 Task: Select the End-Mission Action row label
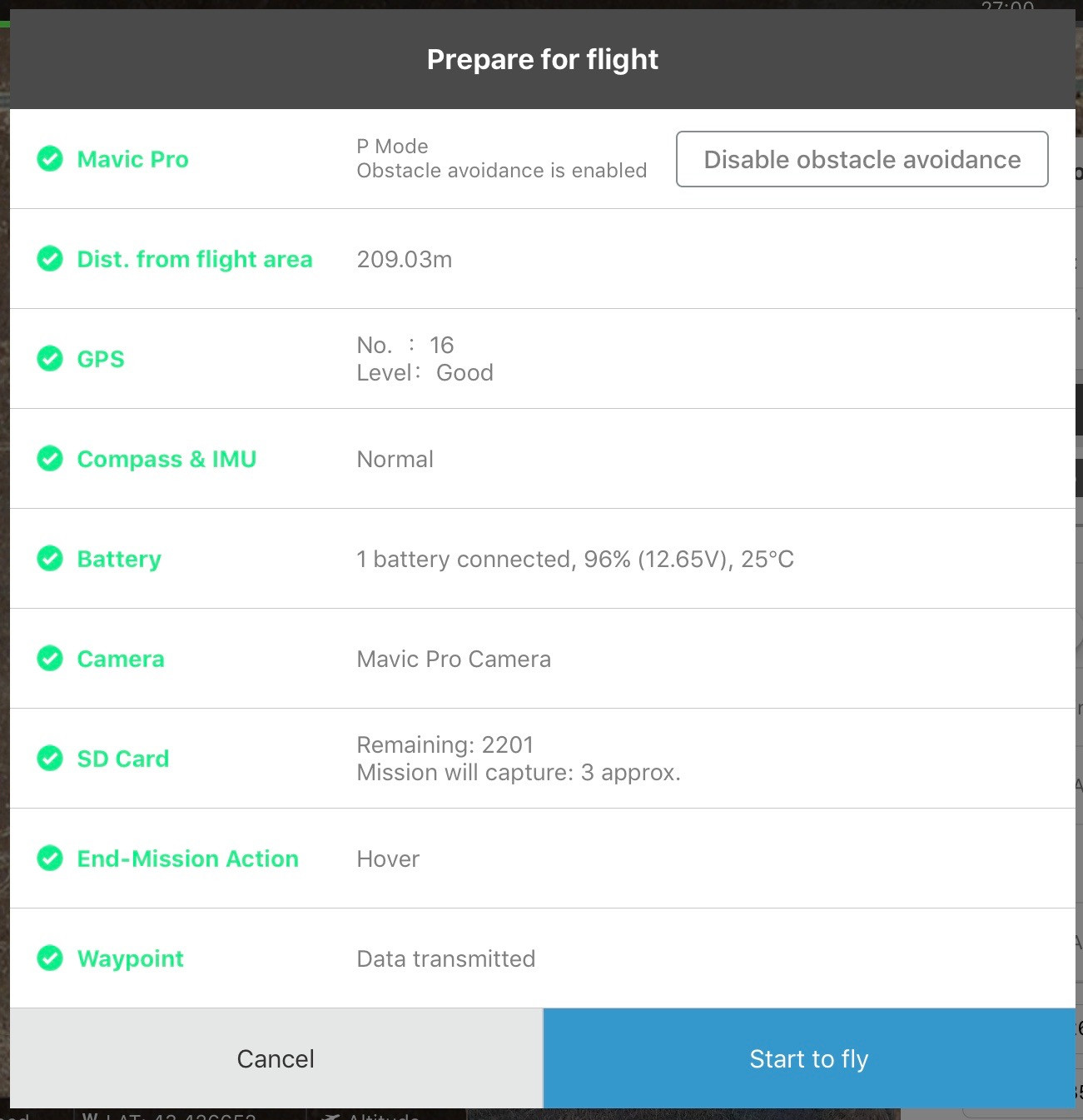(187, 859)
